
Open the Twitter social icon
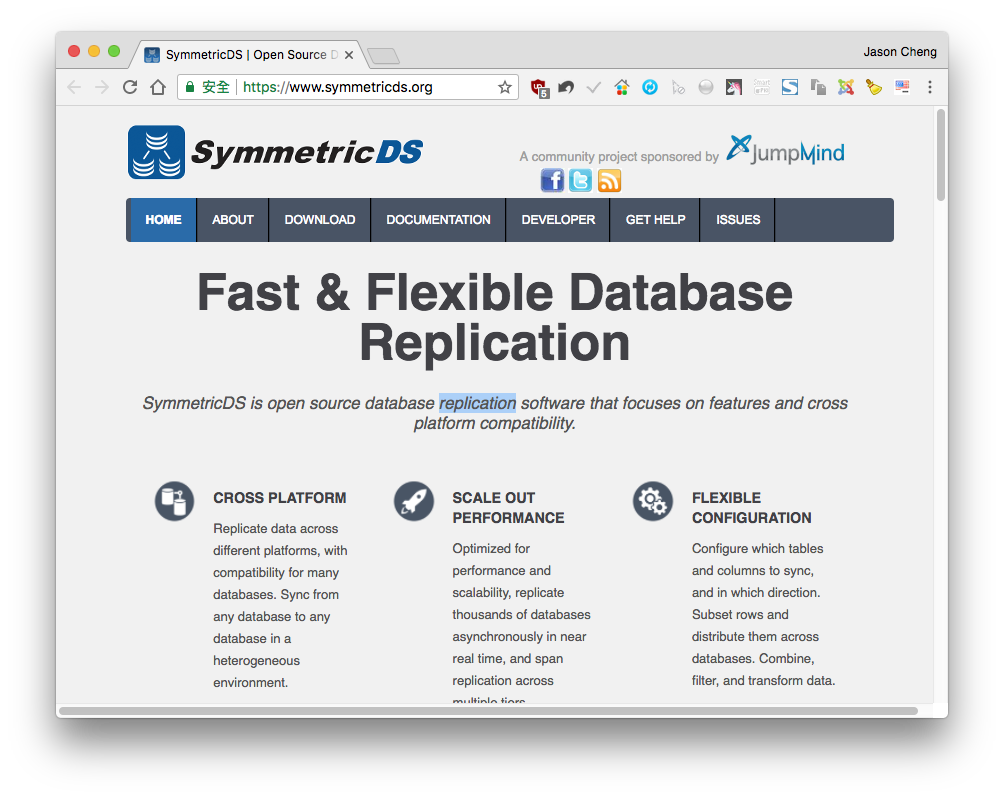[580, 181]
